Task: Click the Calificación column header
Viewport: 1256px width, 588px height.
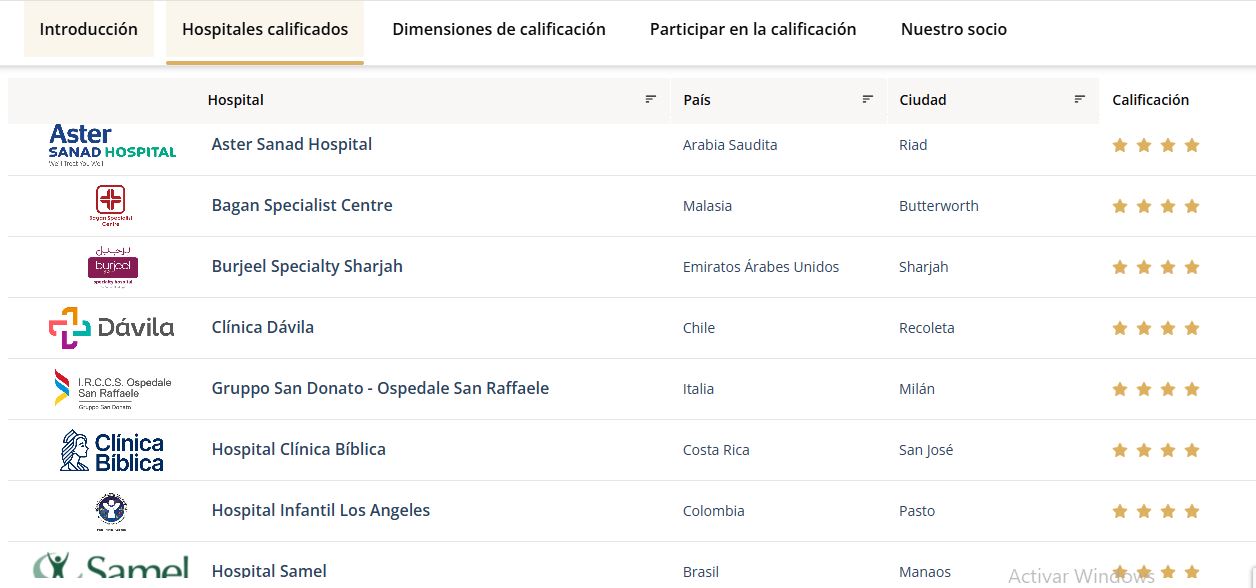Action: 1151,99
